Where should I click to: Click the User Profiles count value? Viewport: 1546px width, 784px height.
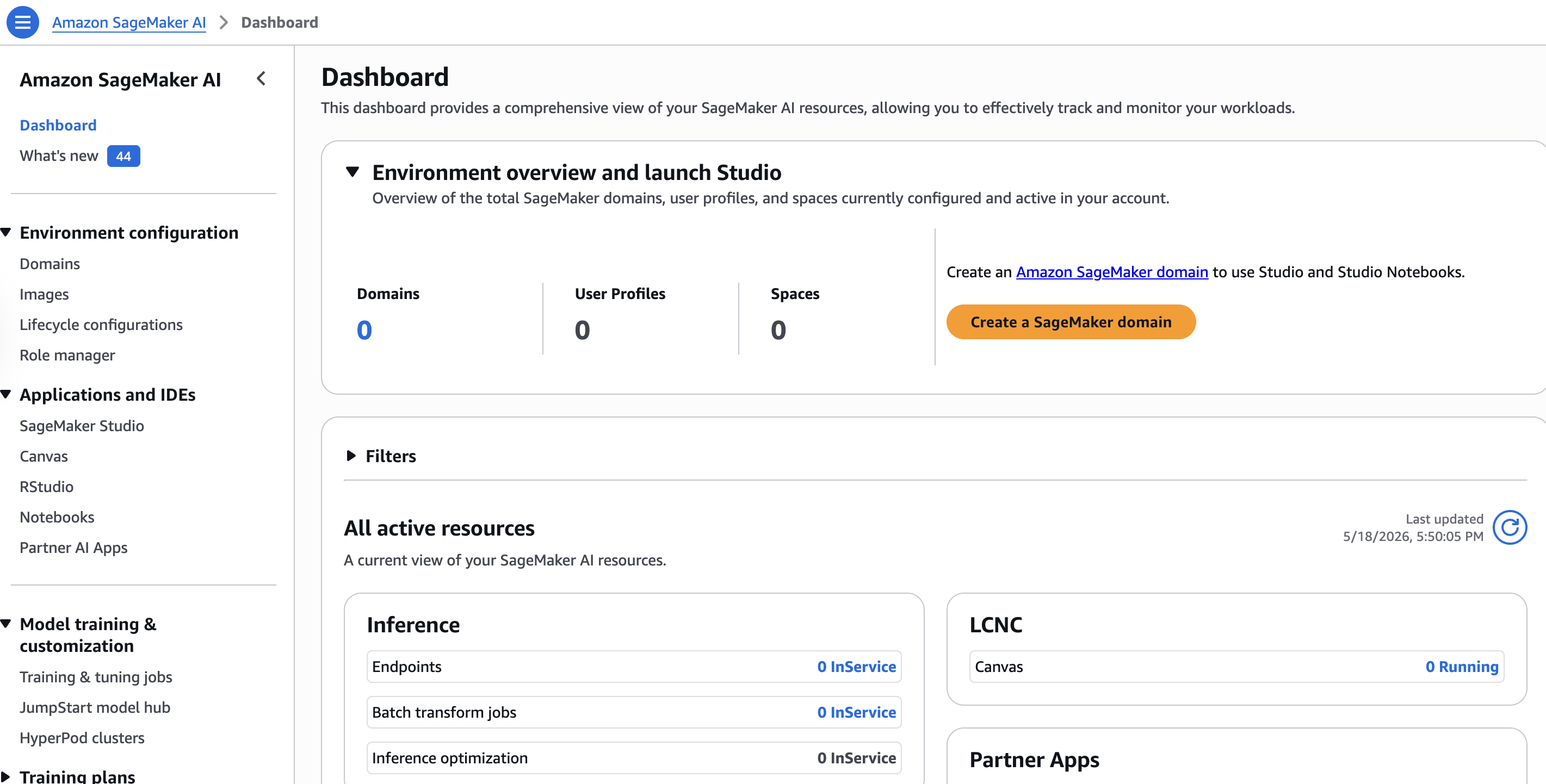(582, 330)
